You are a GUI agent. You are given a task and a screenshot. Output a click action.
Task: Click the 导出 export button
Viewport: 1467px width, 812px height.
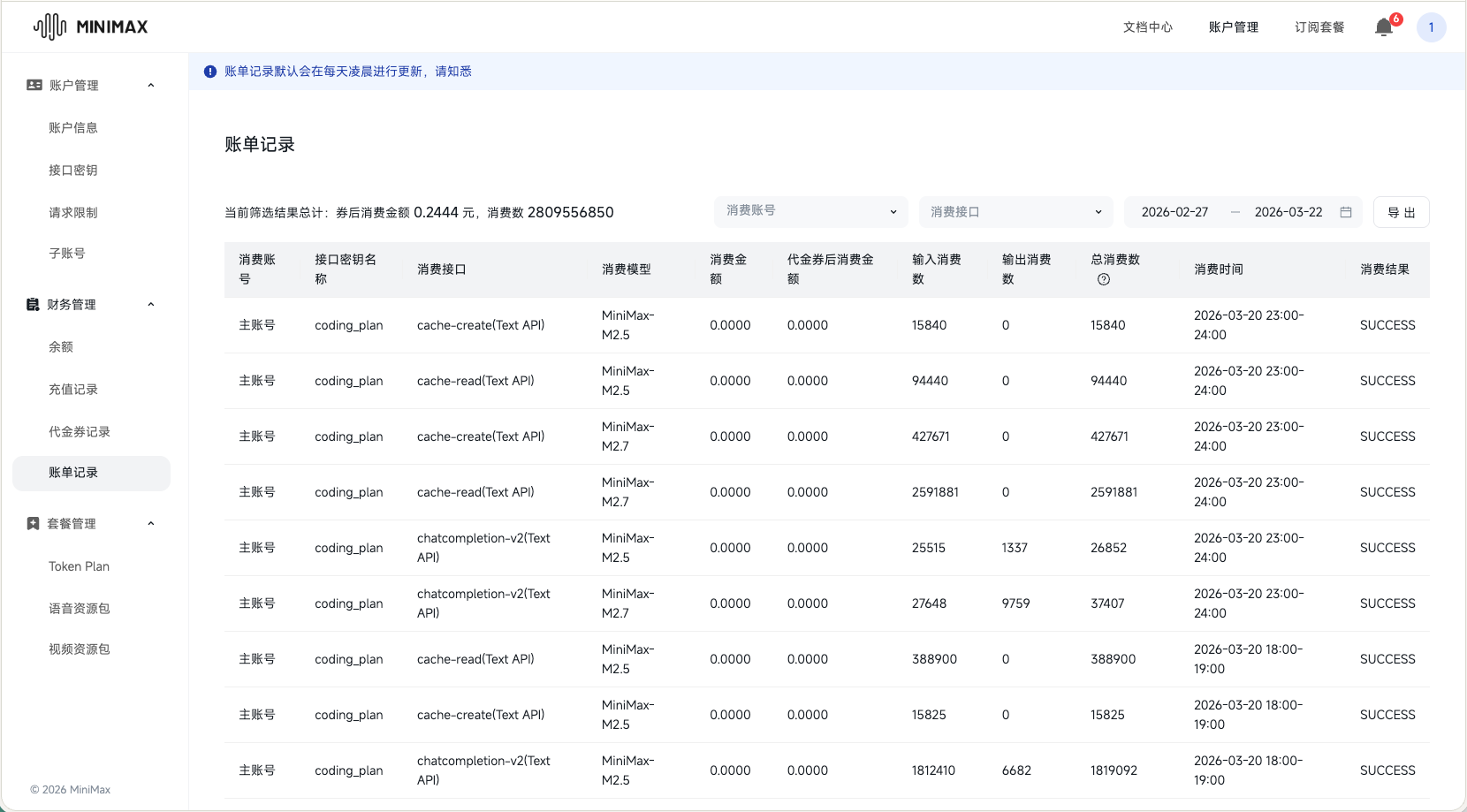click(x=1401, y=212)
